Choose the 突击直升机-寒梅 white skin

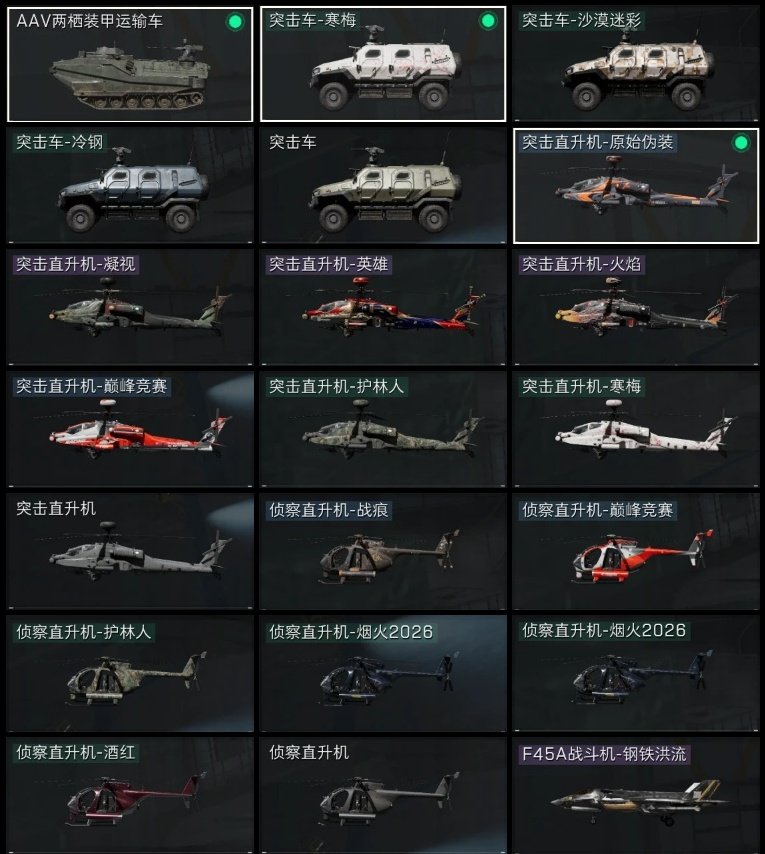(636, 430)
